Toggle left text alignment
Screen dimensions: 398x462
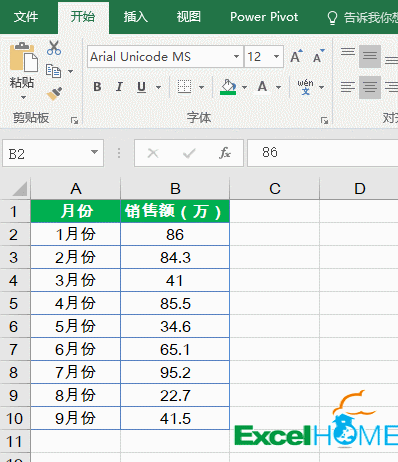pyautogui.click(x=348, y=87)
